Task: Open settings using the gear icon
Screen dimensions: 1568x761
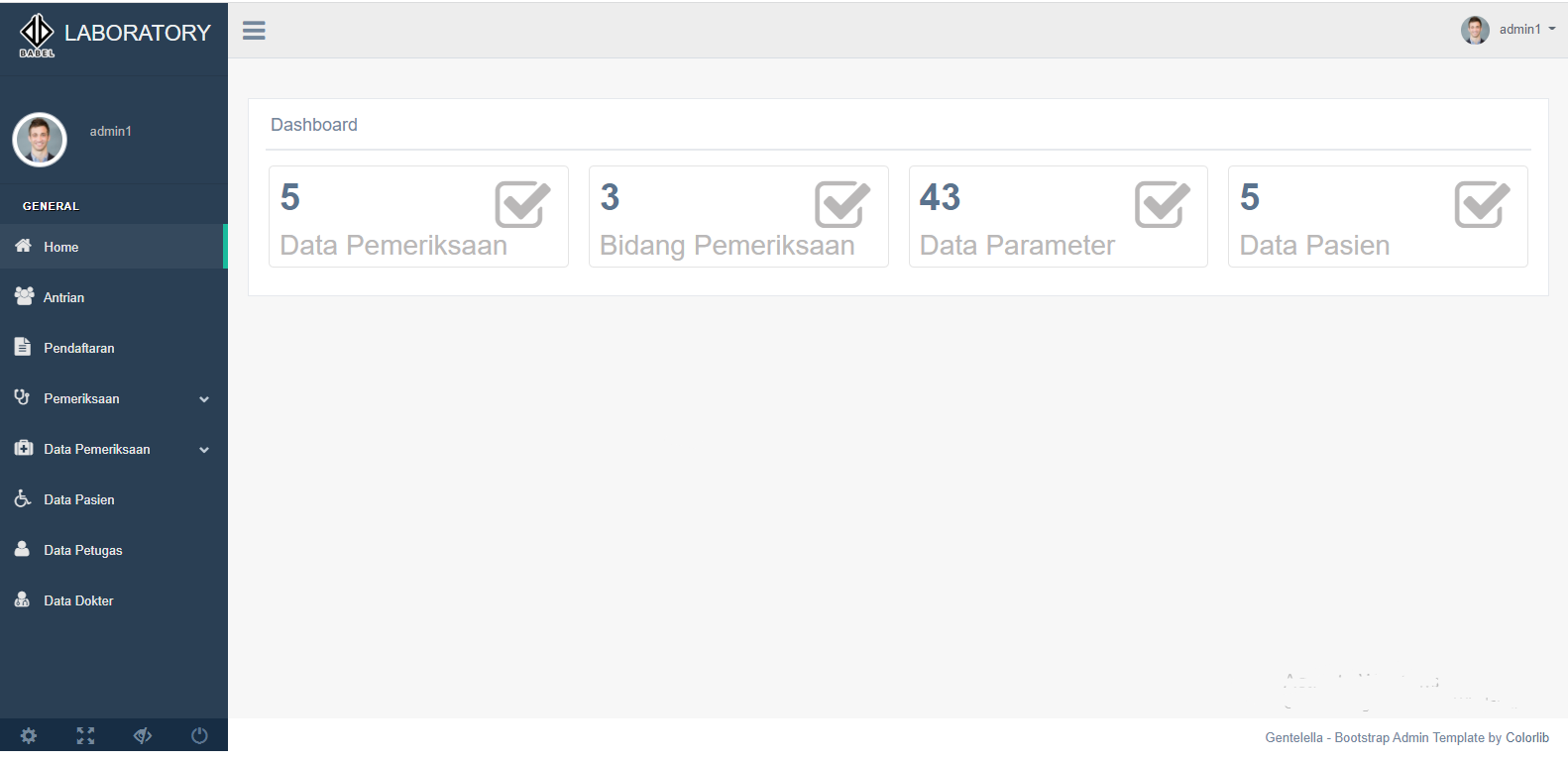Action: (28, 735)
